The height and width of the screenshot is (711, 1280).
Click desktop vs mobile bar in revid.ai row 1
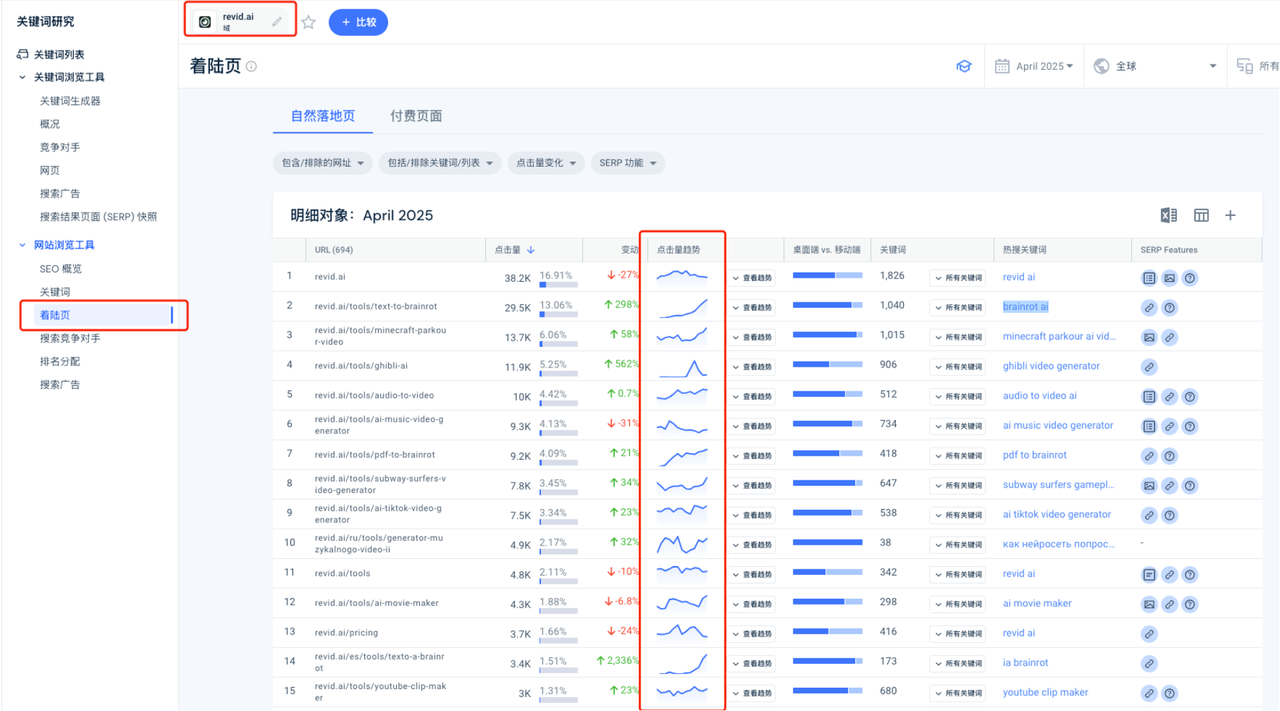coord(828,275)
